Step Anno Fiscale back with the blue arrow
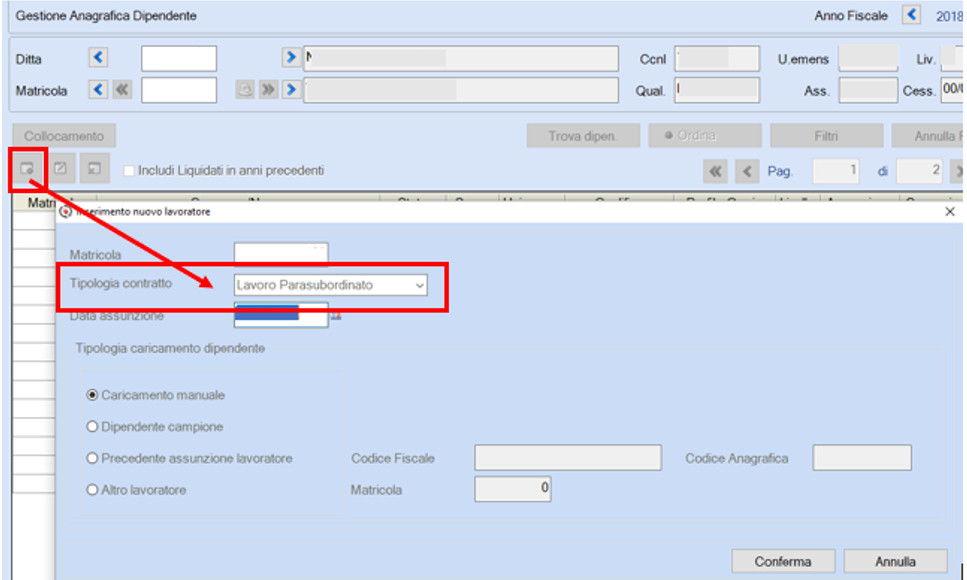Screen dimensions: 967x580 [911, 15]
